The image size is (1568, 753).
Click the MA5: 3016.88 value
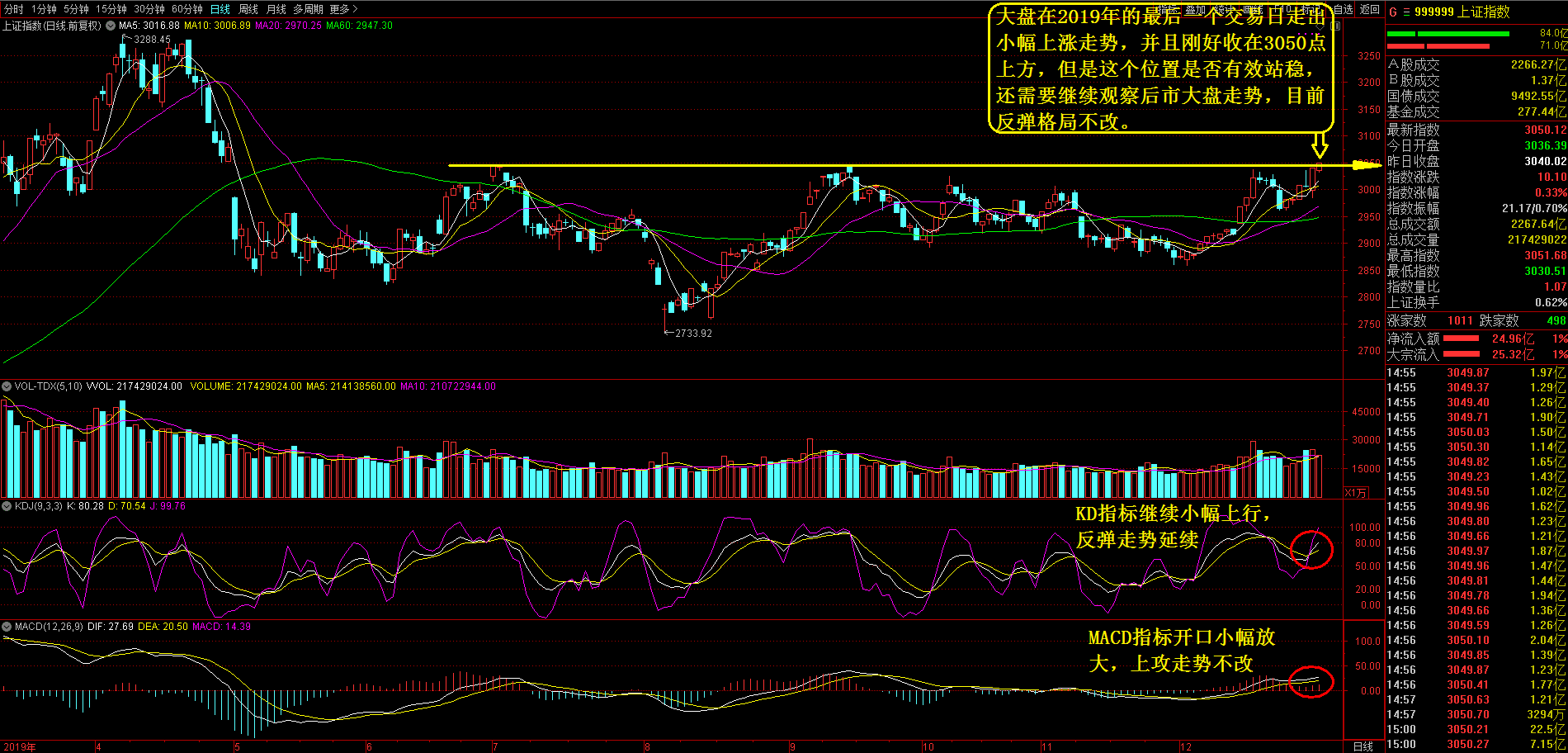pyautogui.click(x=149, y=26)
